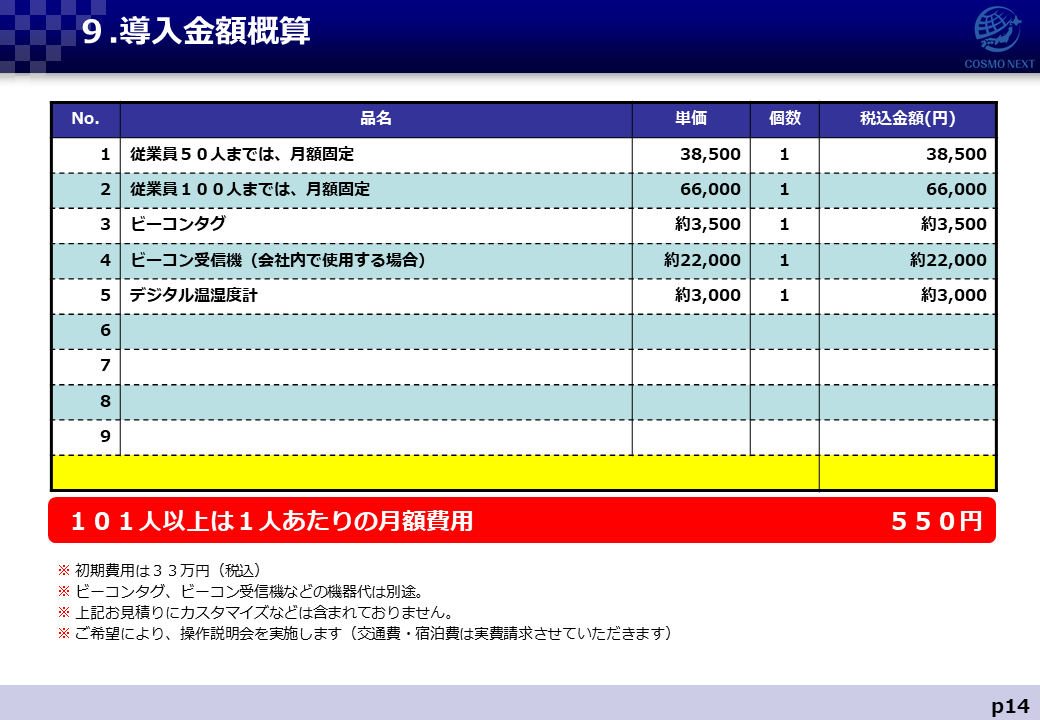Select the item name 従業員50人までは、月額固定

click(242, 154)
